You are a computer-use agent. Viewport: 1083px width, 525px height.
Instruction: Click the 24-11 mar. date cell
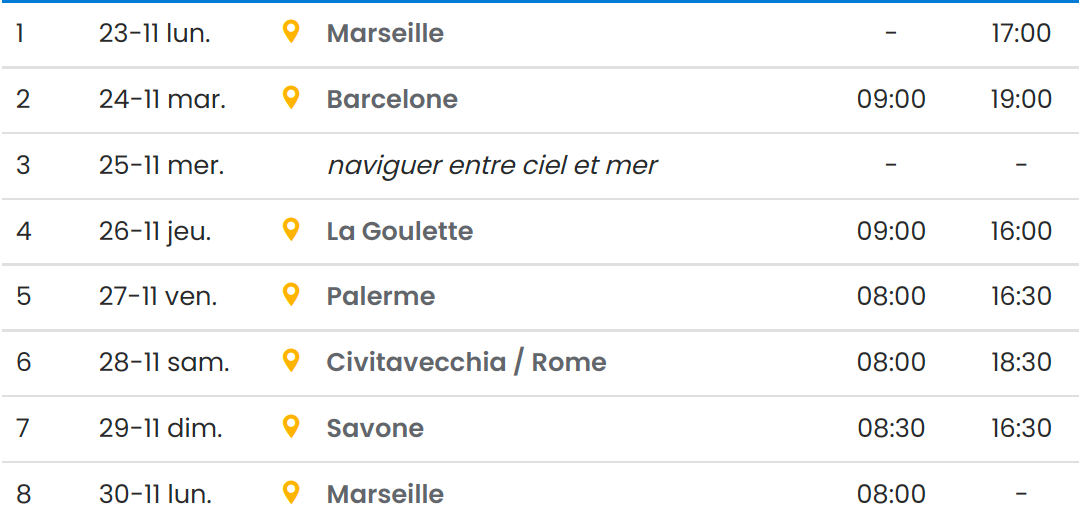[x=162, y=99]
